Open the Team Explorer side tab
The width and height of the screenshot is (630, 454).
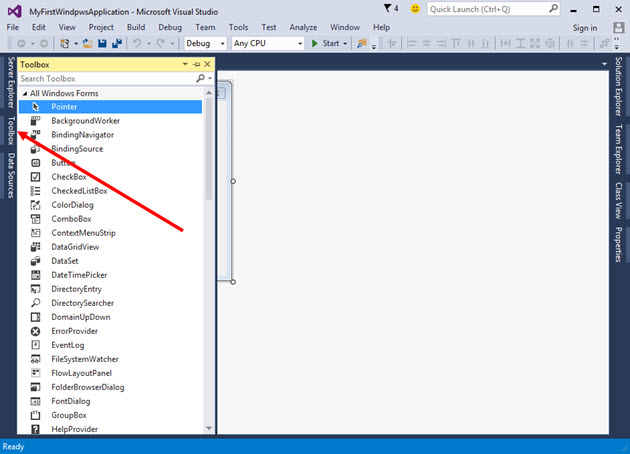pyautogui.click(x=618, y=149)
